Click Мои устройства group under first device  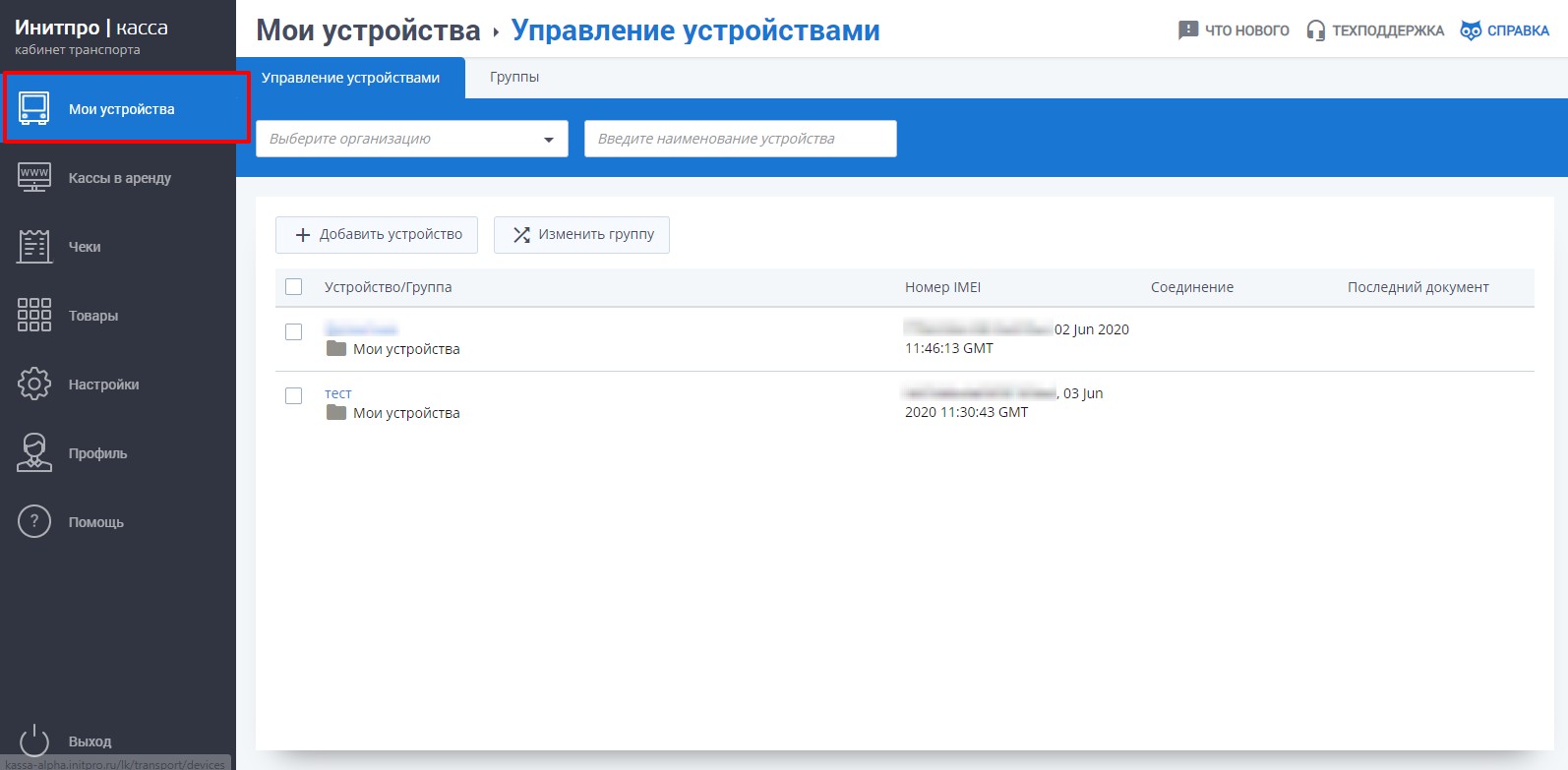406,349
